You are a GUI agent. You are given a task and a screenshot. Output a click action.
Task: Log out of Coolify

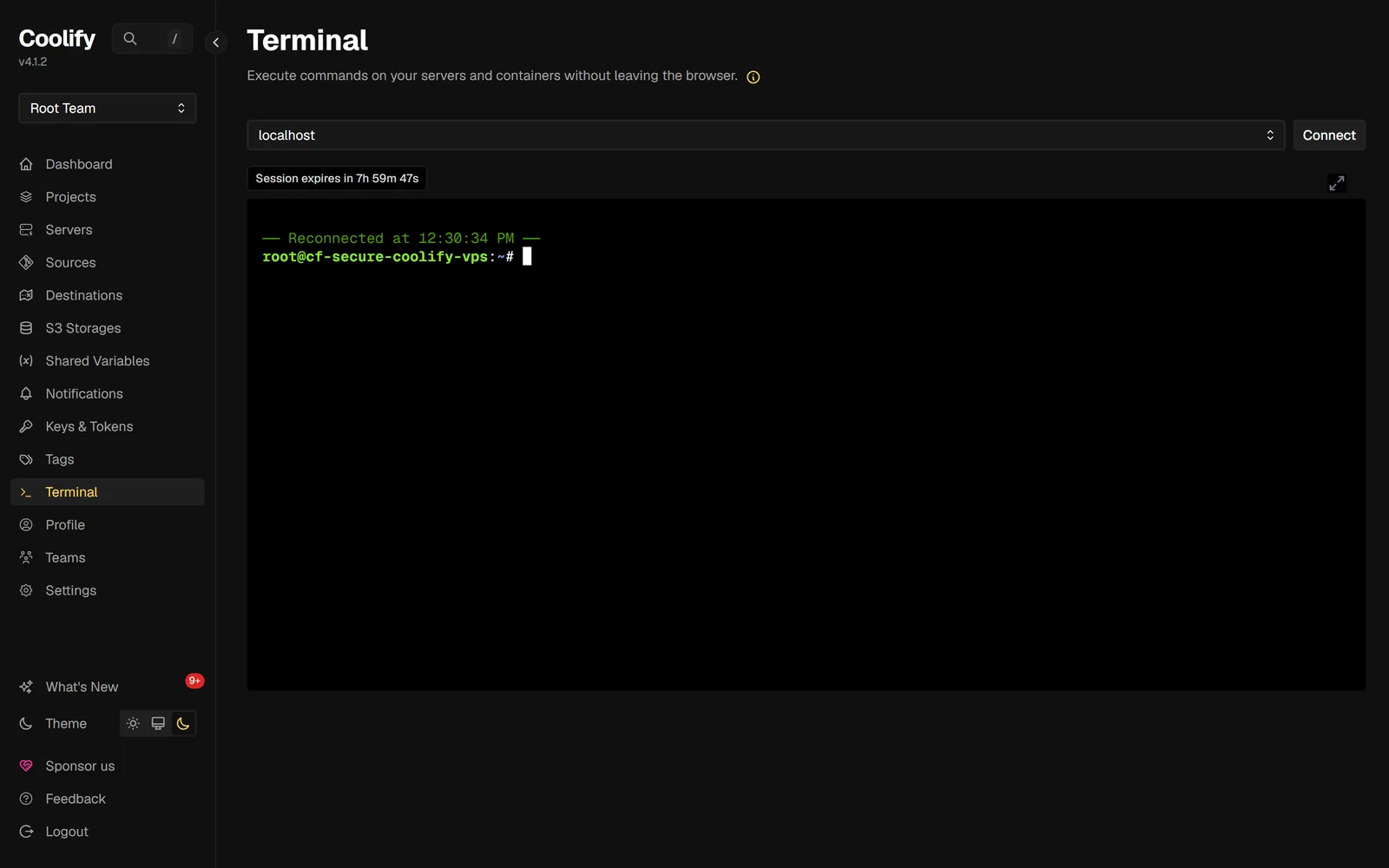[108, 832]
